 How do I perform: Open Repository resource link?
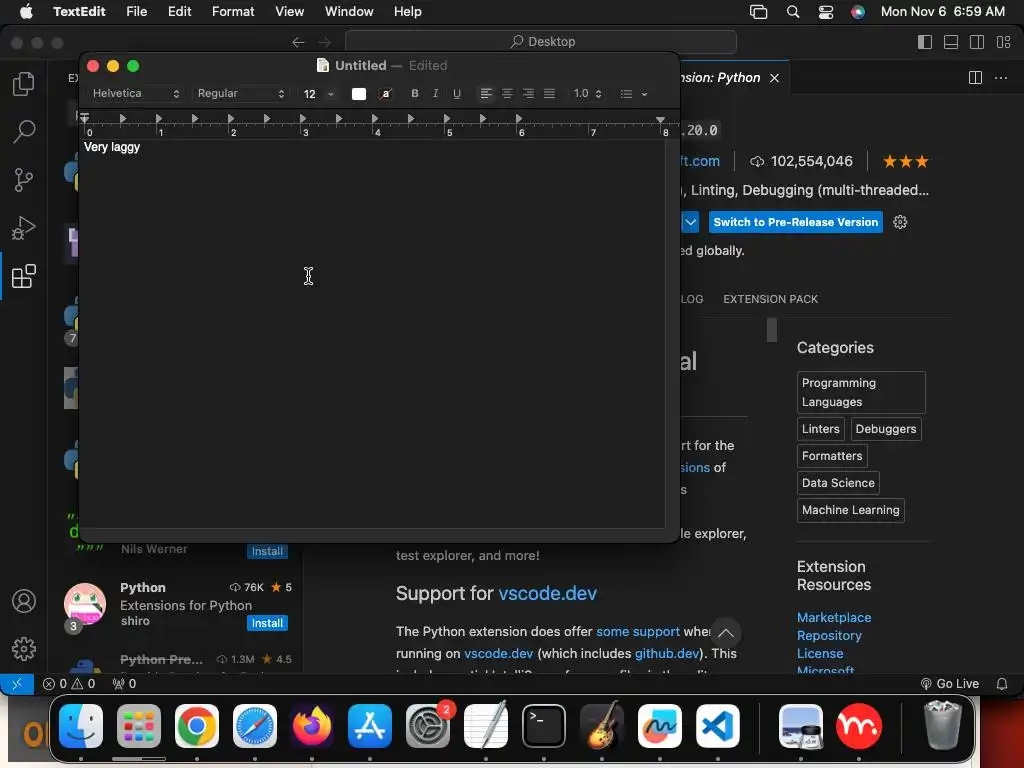click(x=829, y=635)
